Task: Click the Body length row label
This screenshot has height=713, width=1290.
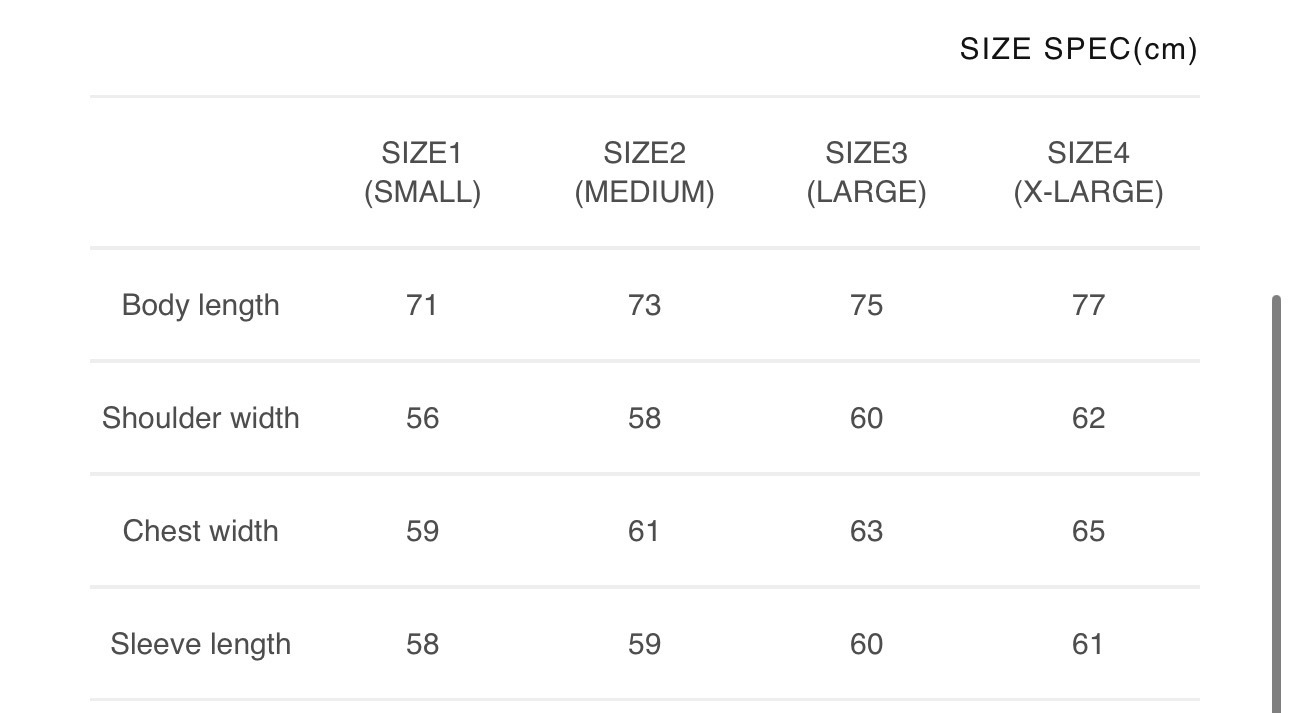Action: click(200, 305)
